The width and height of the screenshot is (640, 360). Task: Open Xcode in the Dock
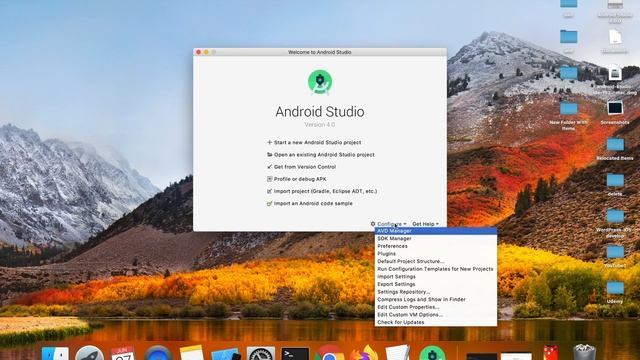click(x=226, y=354)
